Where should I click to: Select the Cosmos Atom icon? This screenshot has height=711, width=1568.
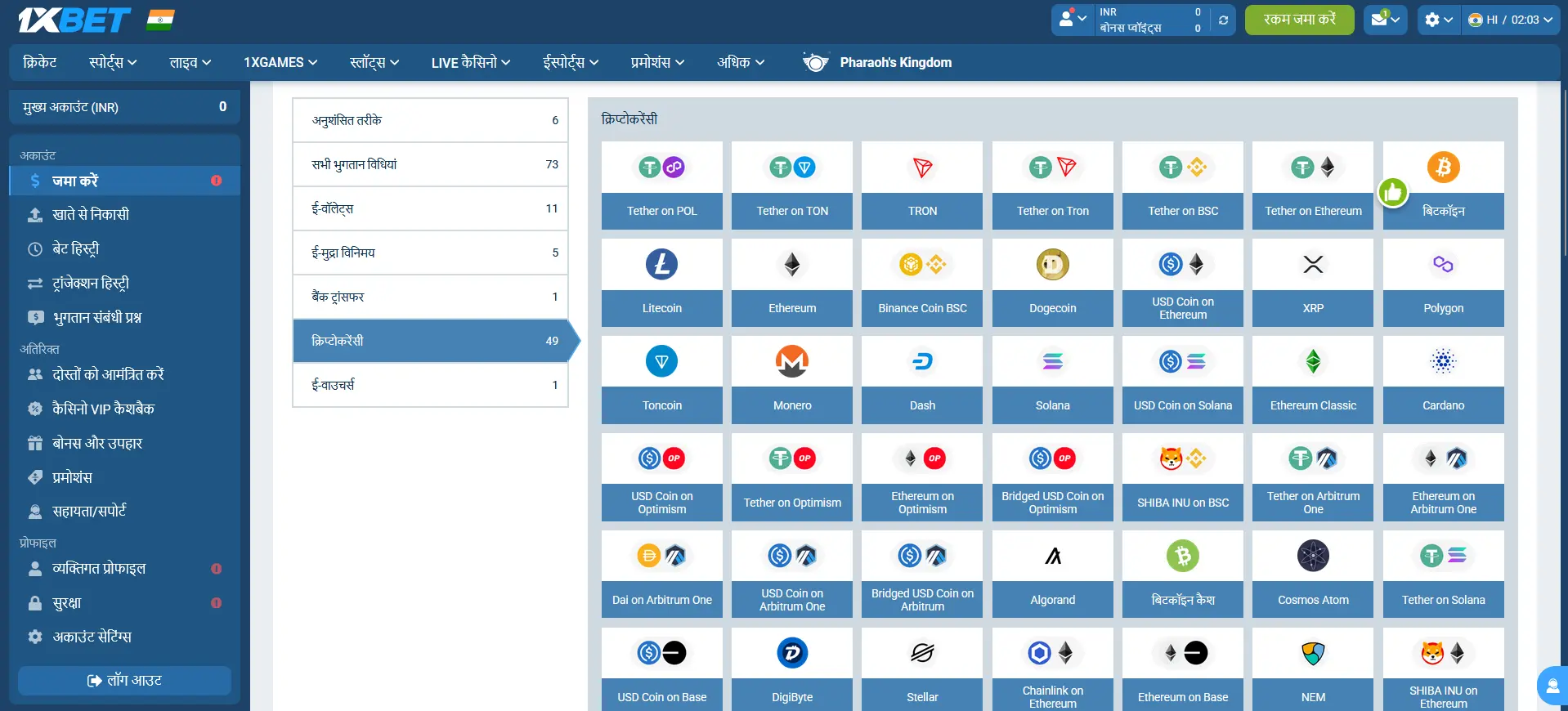[x=1313, y=557]
